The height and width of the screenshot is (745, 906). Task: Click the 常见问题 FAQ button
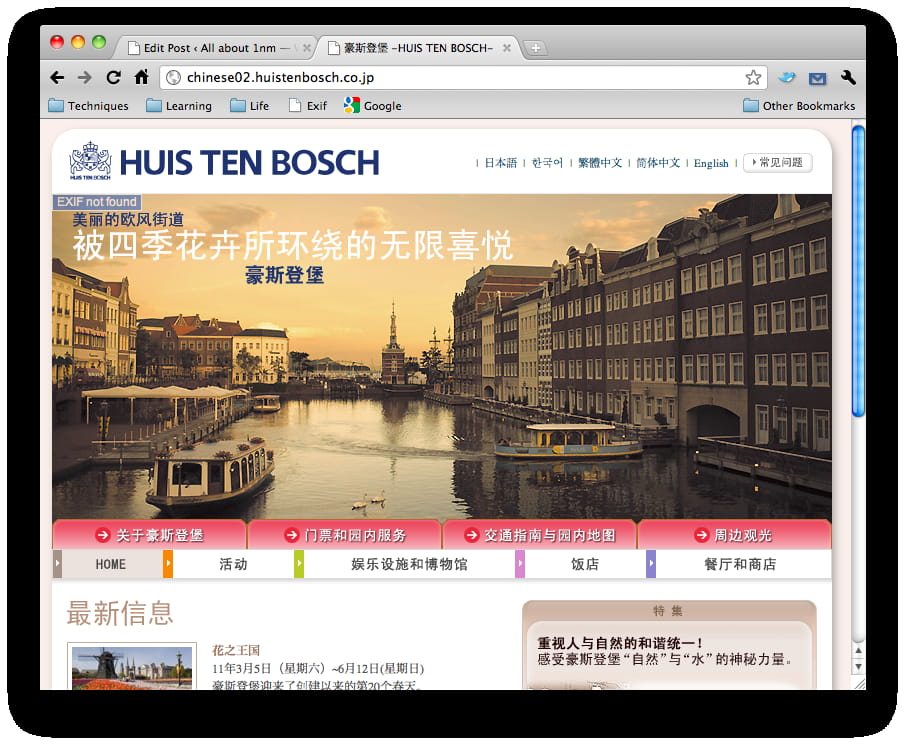pyautogui.click(x=778, y=163)
